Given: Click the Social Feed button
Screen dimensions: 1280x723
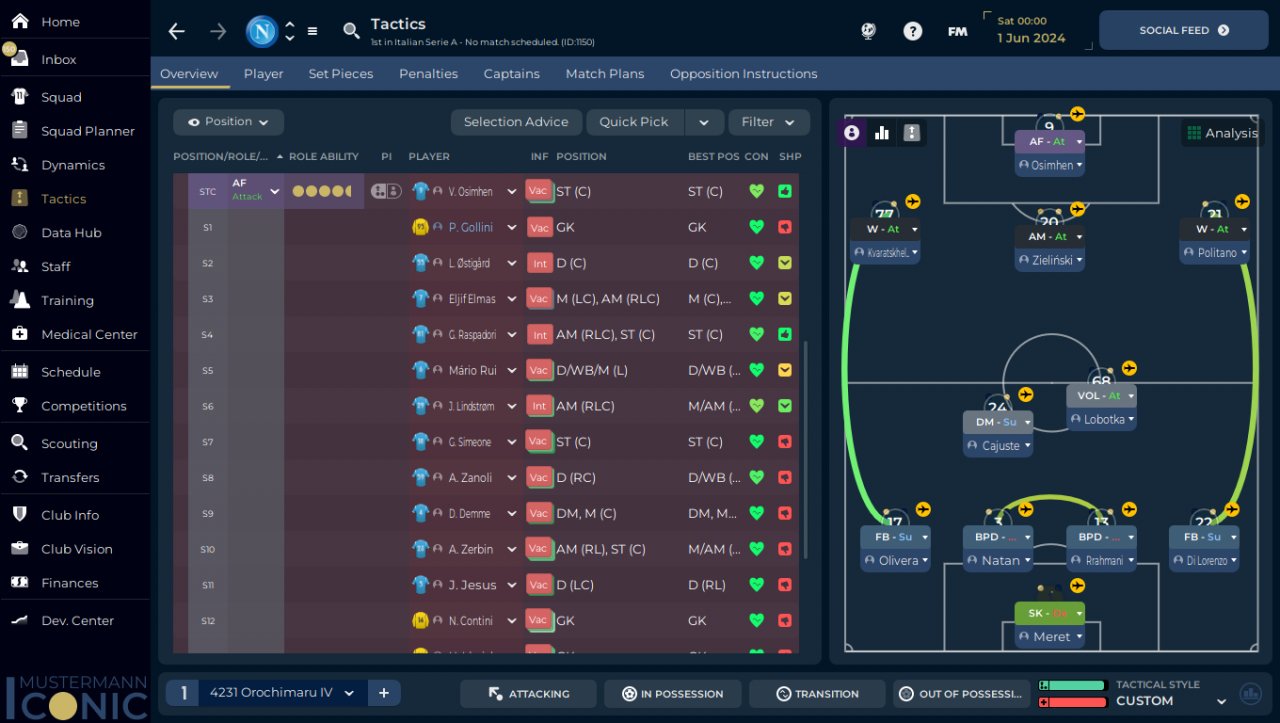Looking at the screenshot, I should point(1184,30).
